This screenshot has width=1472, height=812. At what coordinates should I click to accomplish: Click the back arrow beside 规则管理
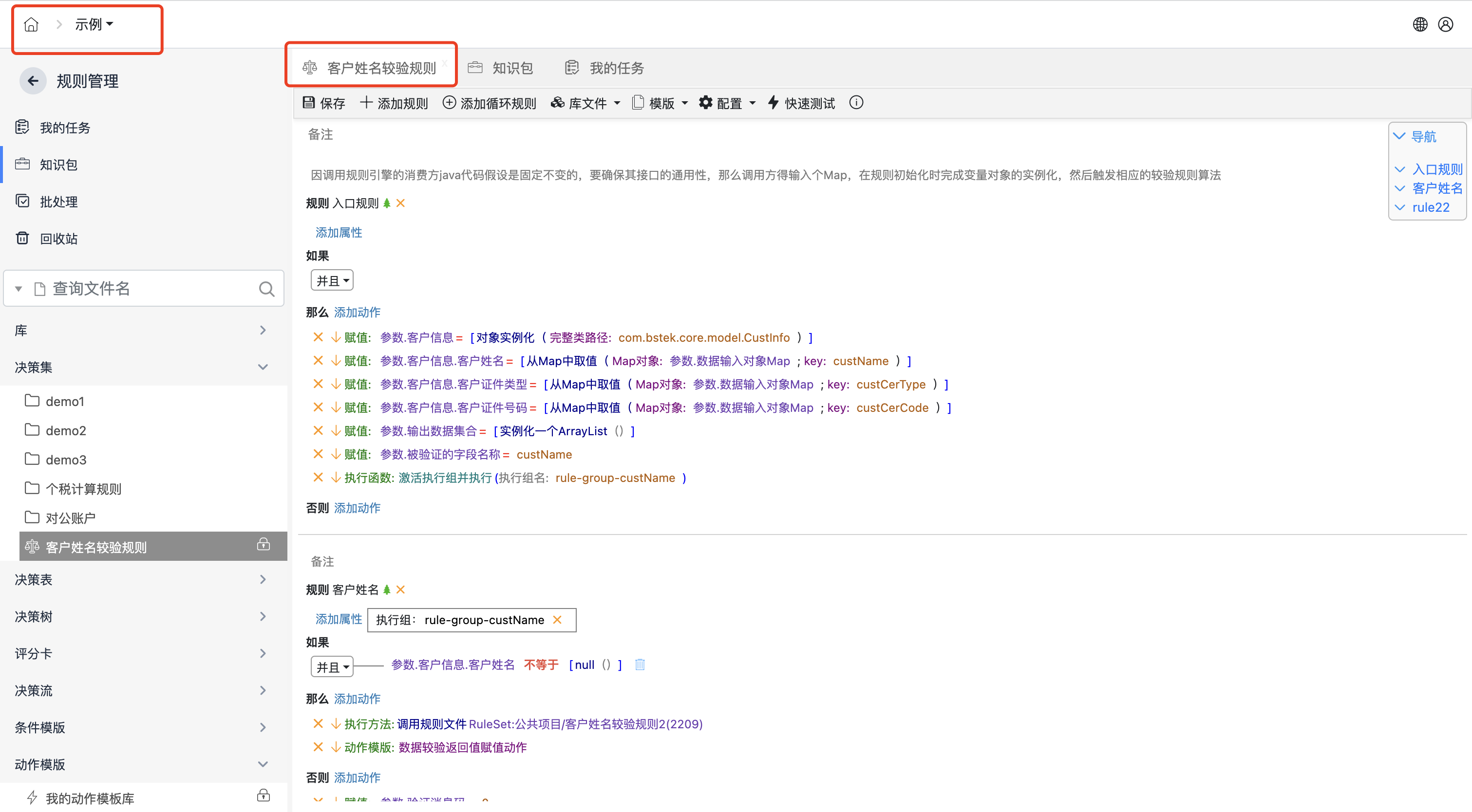pos(33,81)
